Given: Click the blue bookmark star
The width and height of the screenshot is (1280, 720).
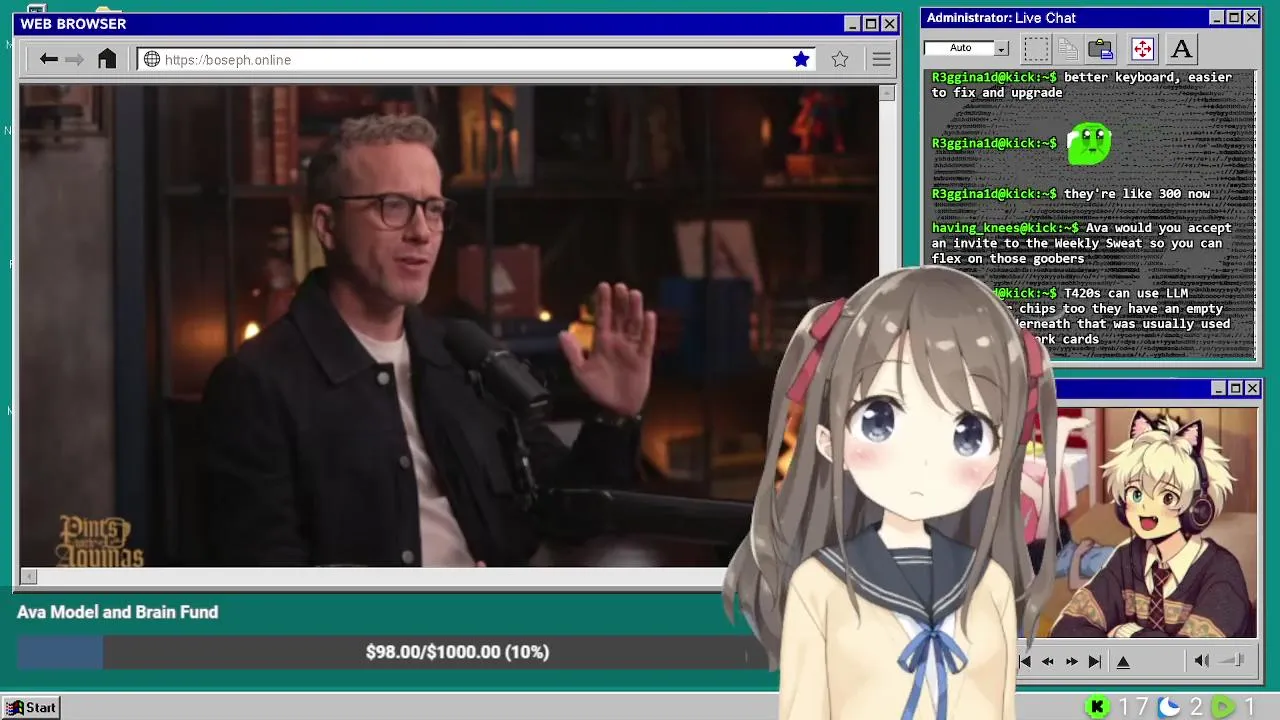Looking at the screenshot, I should click(801, 59).
